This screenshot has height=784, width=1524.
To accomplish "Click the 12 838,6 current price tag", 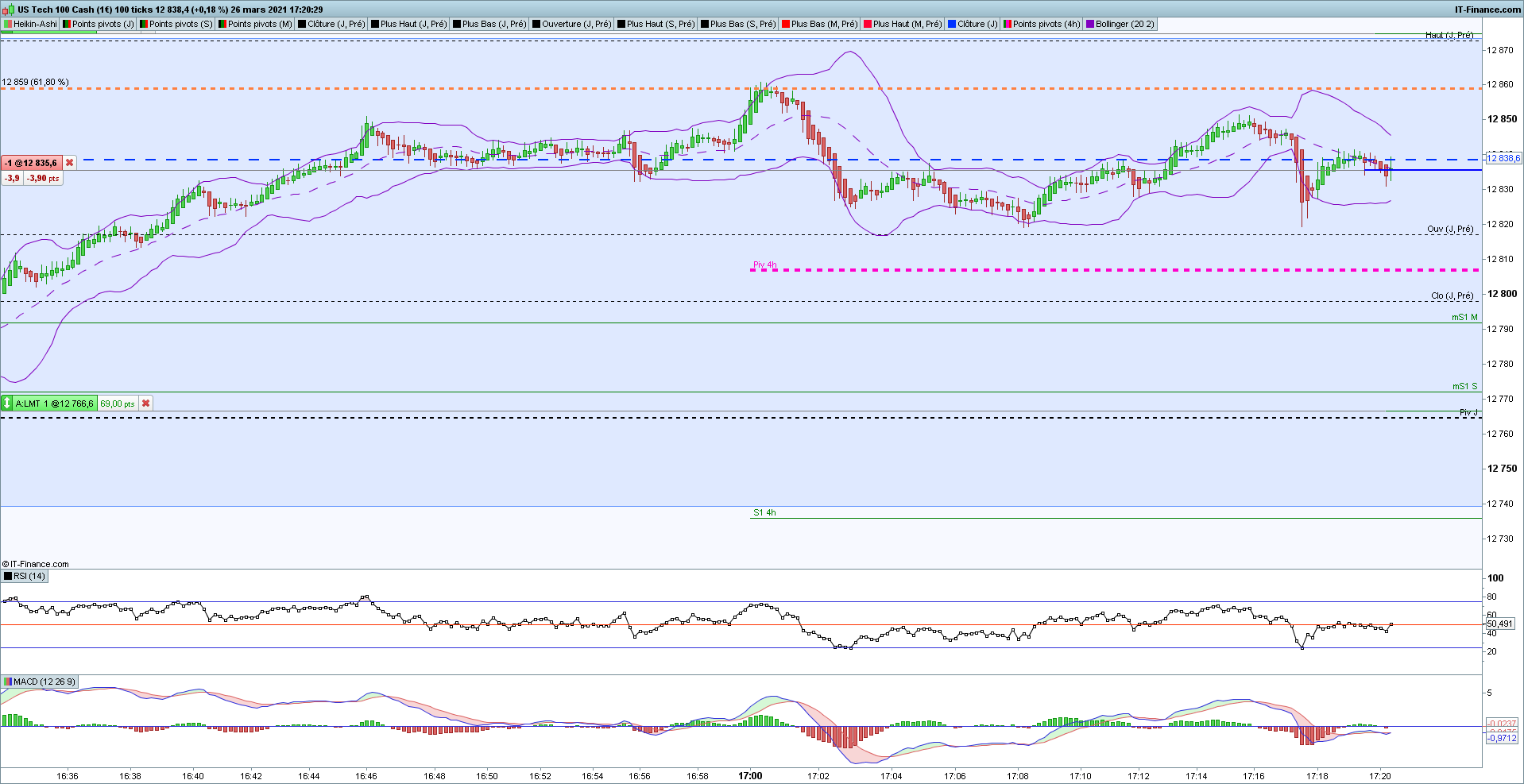I will click(1503, 159).
